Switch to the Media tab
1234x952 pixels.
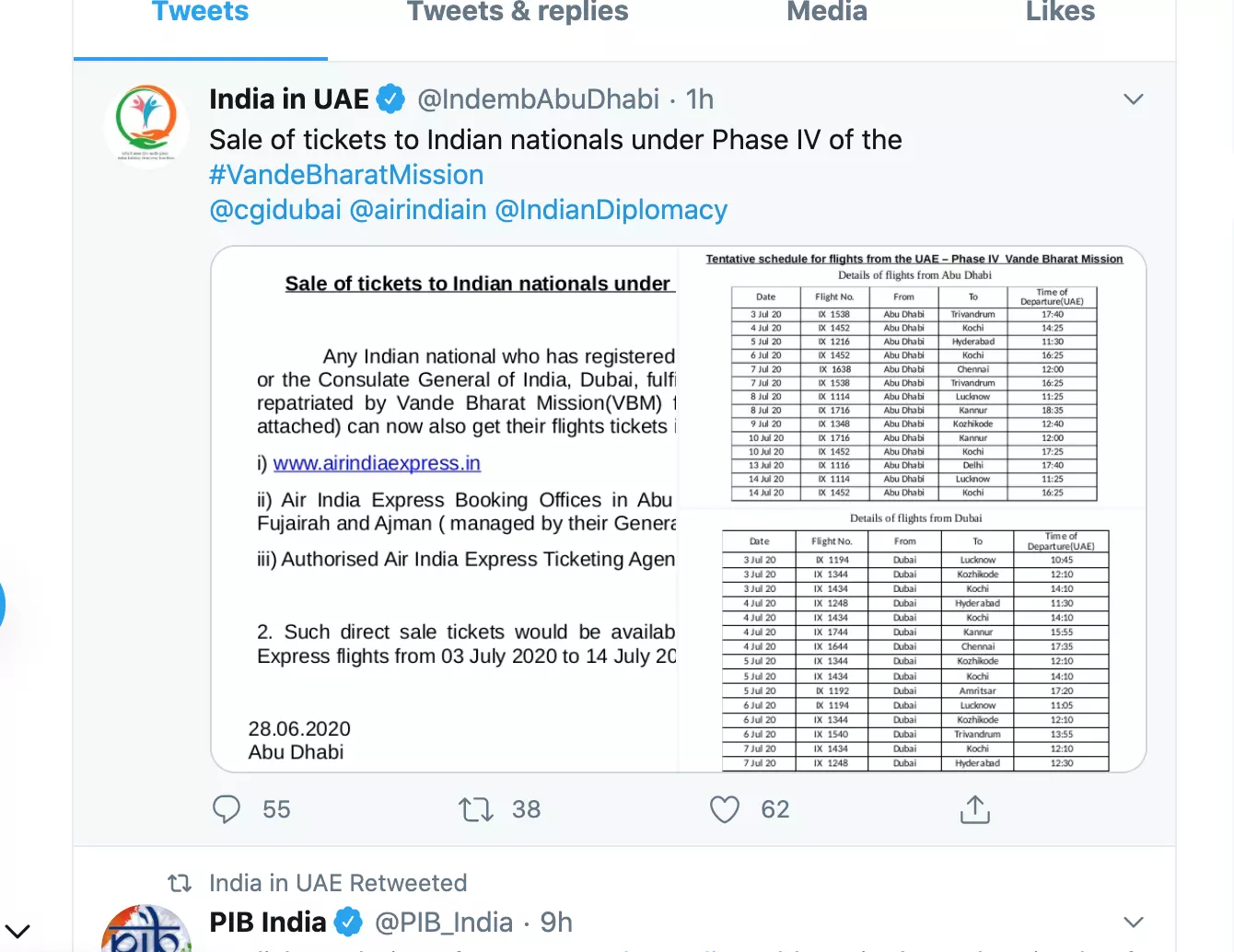(827, 13)
